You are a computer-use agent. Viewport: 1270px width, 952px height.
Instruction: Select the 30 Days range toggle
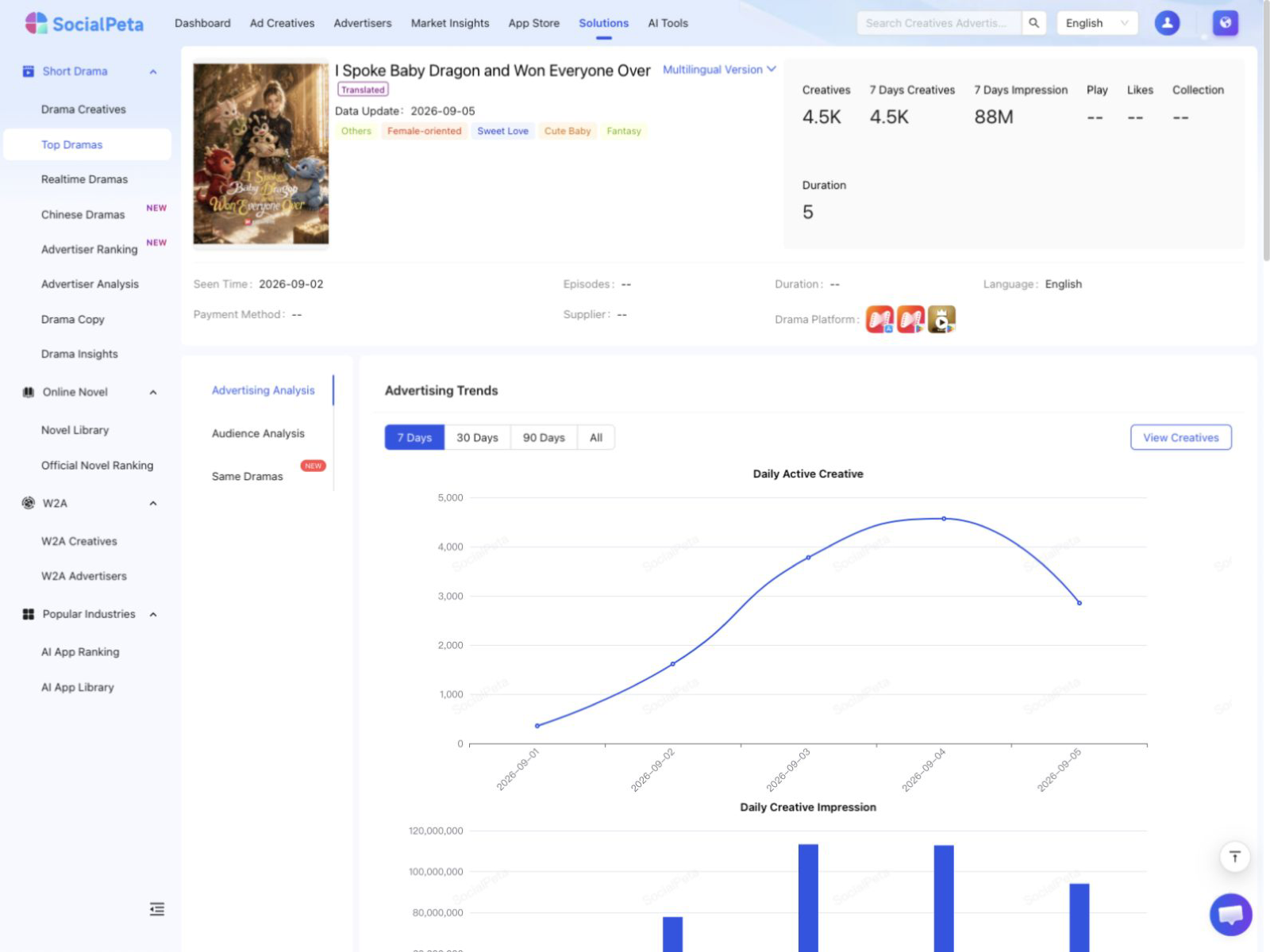coord(477,438)
